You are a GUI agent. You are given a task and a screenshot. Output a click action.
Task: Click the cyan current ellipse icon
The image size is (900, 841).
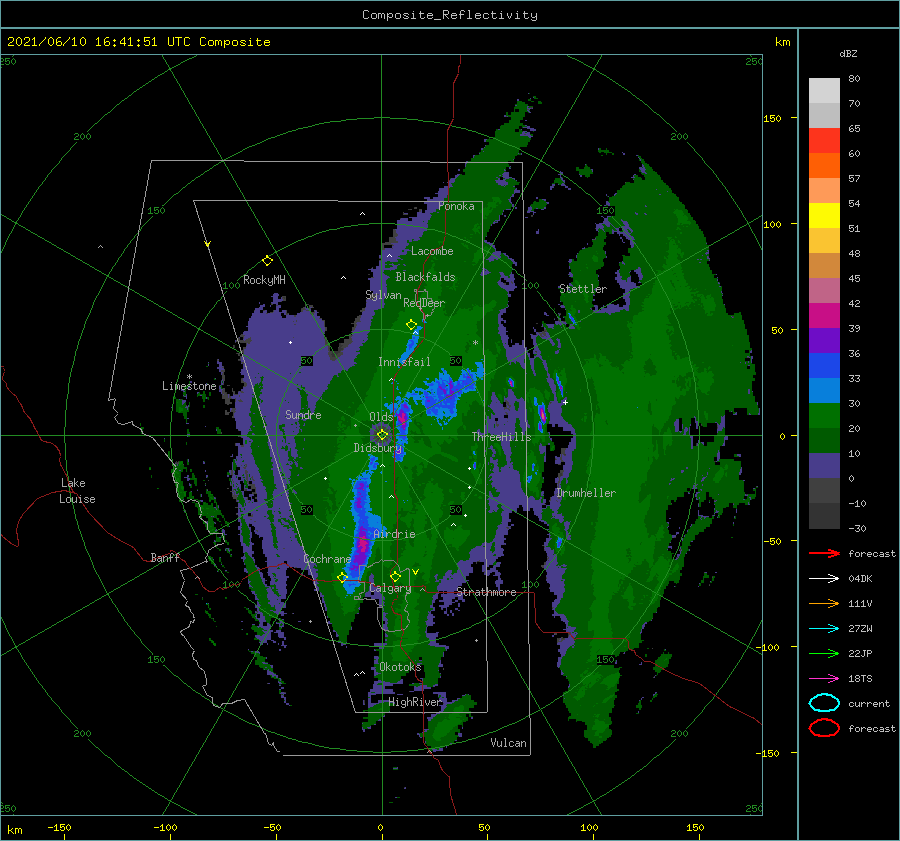[x=824, y=703]
